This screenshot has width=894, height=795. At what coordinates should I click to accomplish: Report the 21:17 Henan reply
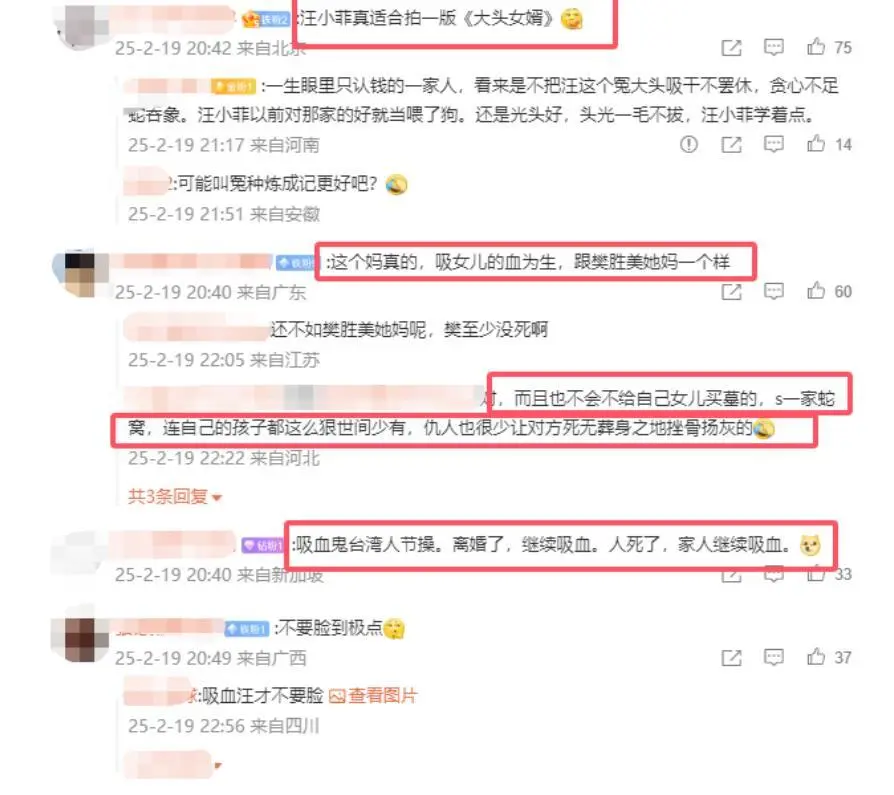tap(689, 144)
